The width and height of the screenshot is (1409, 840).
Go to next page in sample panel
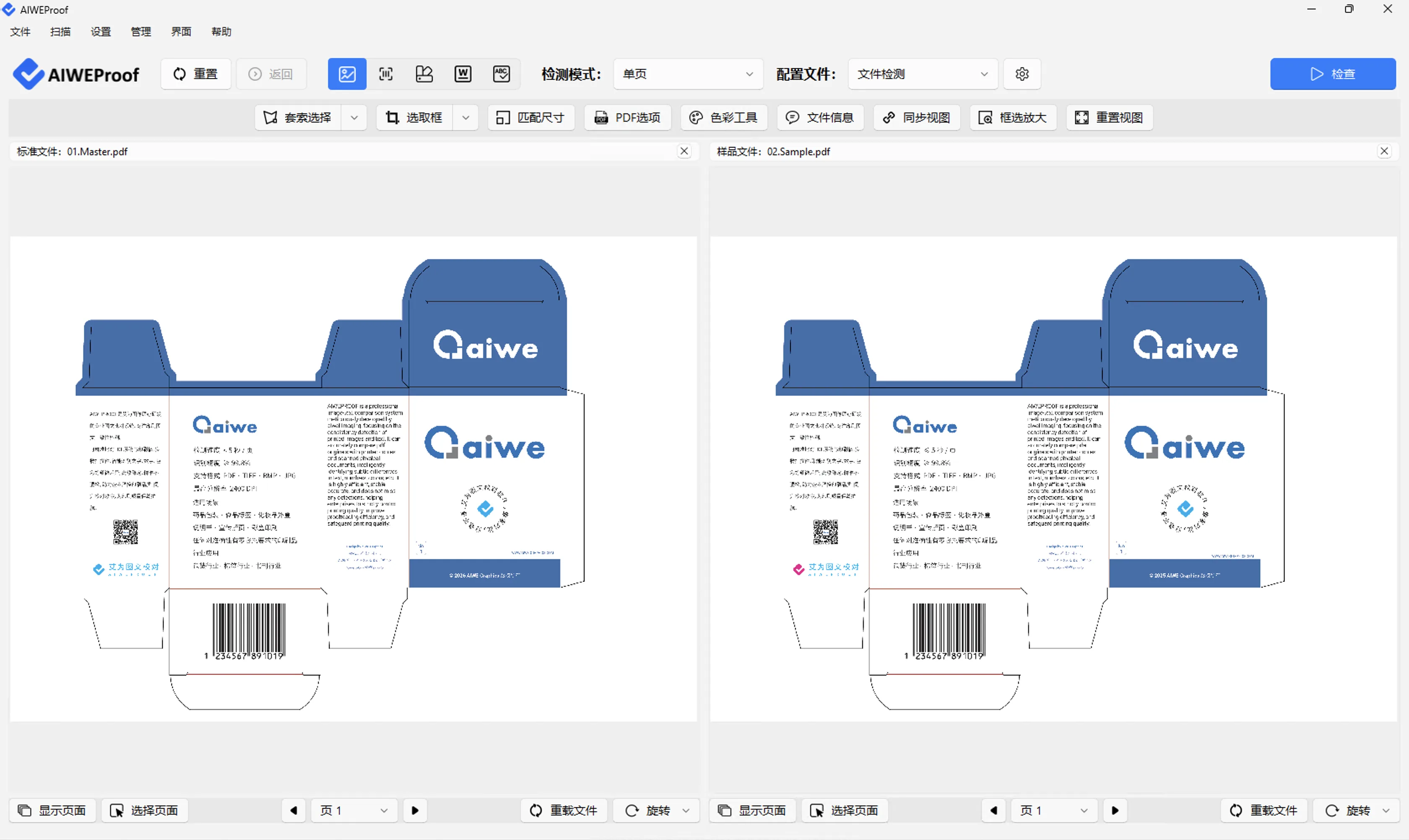click(1115, 811)
